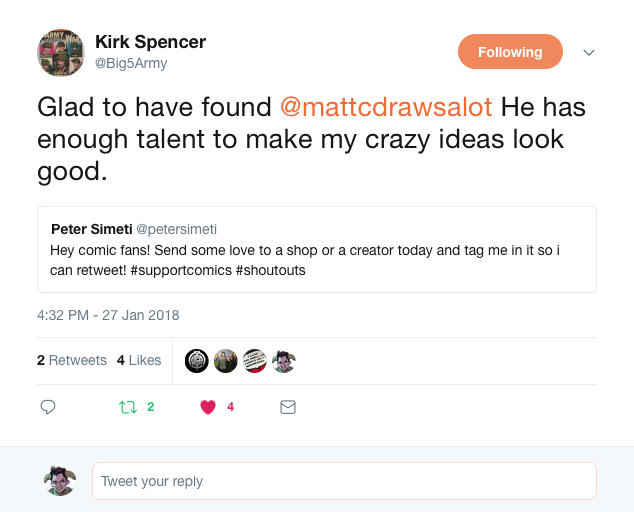Toggle the orange Following button

click(510, 52)
